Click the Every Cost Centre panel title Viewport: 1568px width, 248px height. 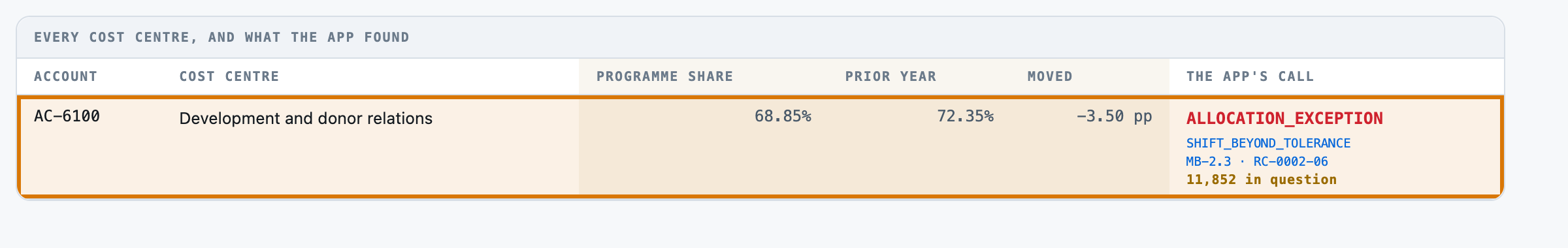221,37
